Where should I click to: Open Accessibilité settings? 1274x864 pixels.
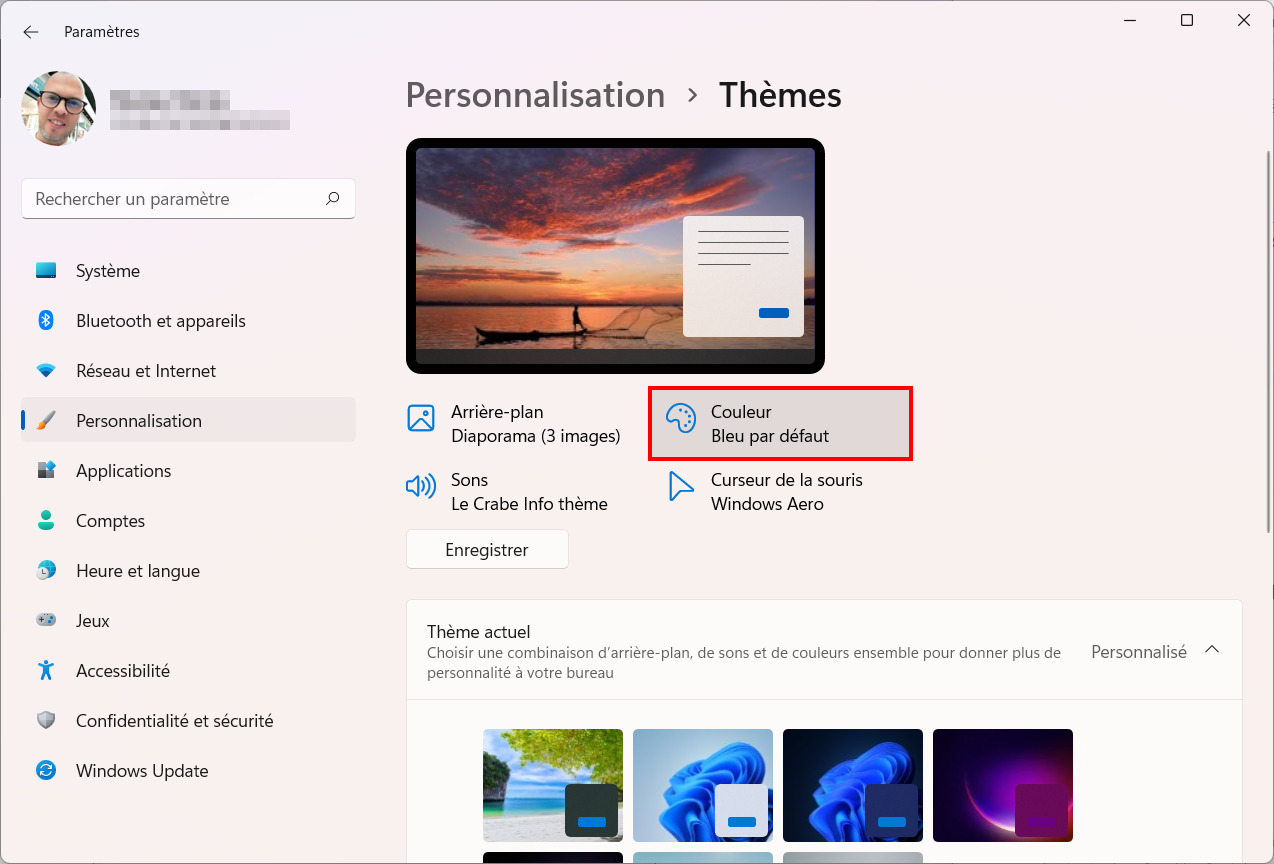188,671
